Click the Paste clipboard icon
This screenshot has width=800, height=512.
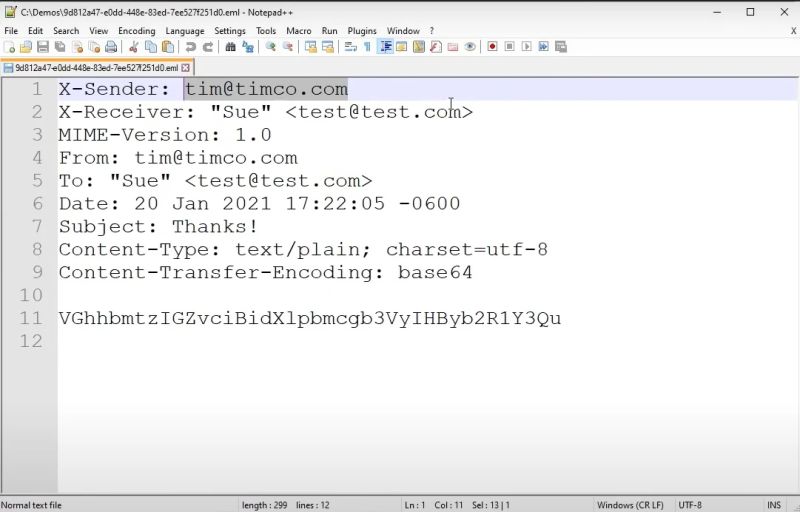click(167, 47)
